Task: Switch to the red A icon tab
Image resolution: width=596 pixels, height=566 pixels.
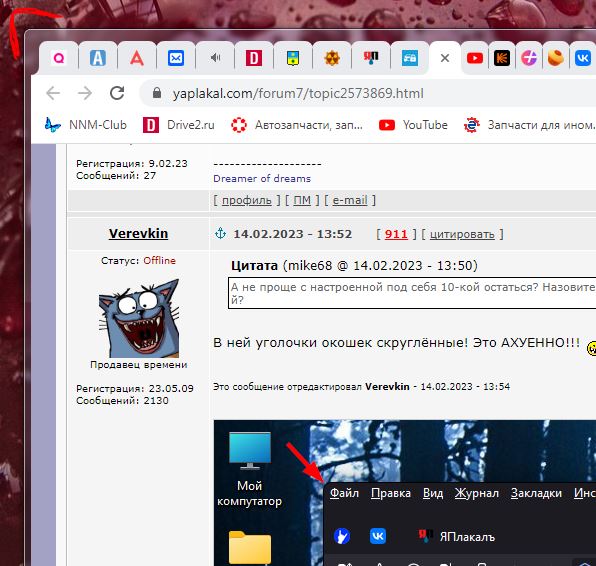Action: [x=137, y=58]
